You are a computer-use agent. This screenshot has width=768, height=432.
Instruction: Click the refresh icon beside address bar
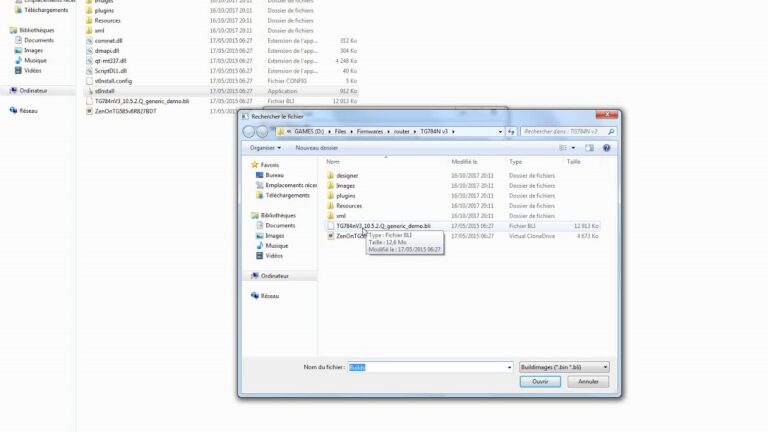pyautogui.click(x=511, y=131)
